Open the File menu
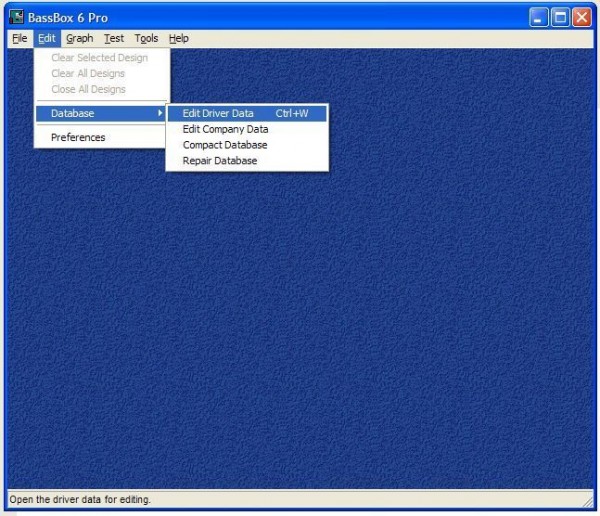 point(20,38)
